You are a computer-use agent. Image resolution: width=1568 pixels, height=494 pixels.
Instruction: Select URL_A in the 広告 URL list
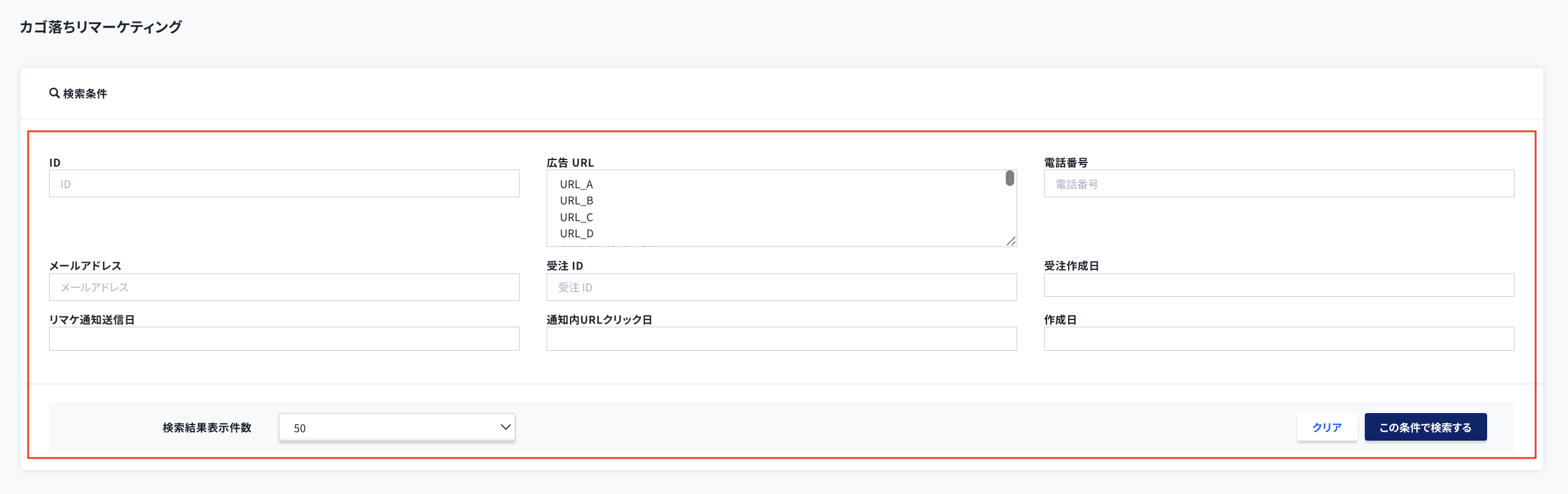tap(576, 184)
